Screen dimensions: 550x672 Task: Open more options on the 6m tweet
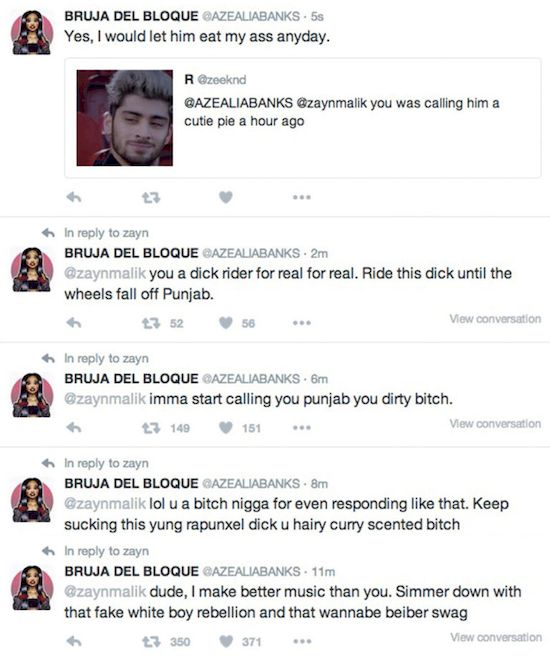click(302, 428)
